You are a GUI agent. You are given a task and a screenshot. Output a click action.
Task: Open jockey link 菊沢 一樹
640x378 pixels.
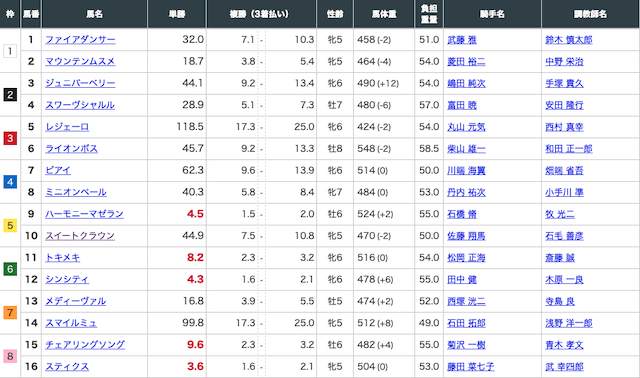coord(467,345)
